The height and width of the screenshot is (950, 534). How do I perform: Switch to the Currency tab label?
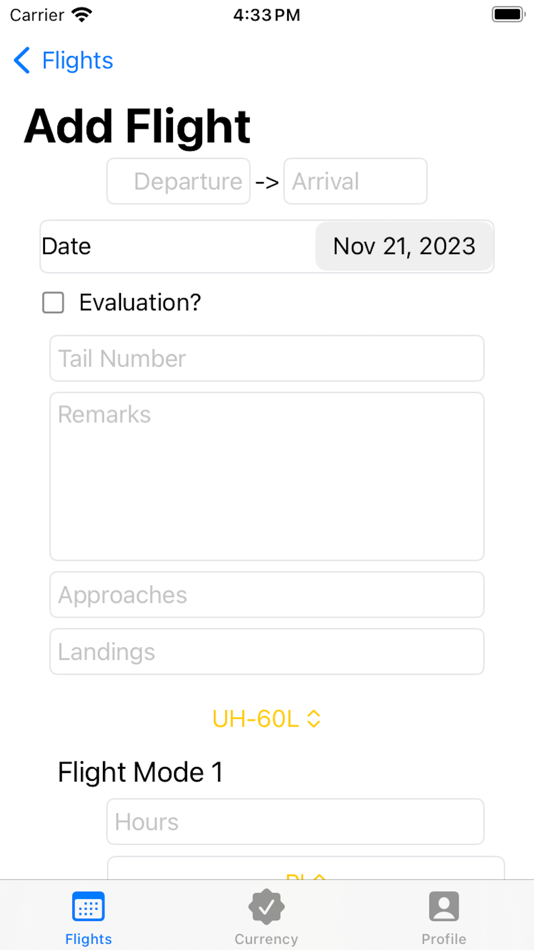point(266,939)
